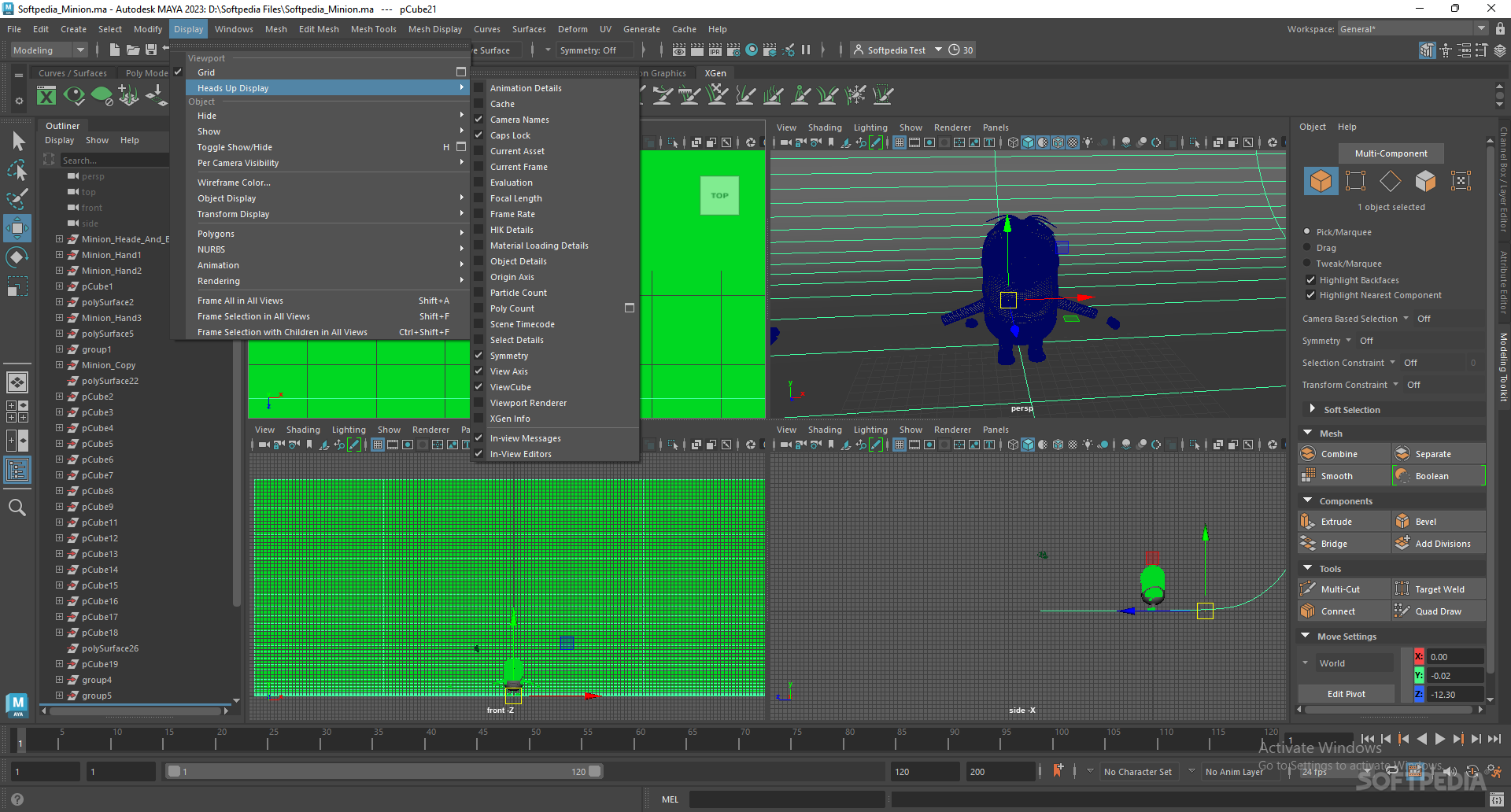1511x812 pixels.
Task: Click the Outliner search field
Action: (x=114, y=161)
